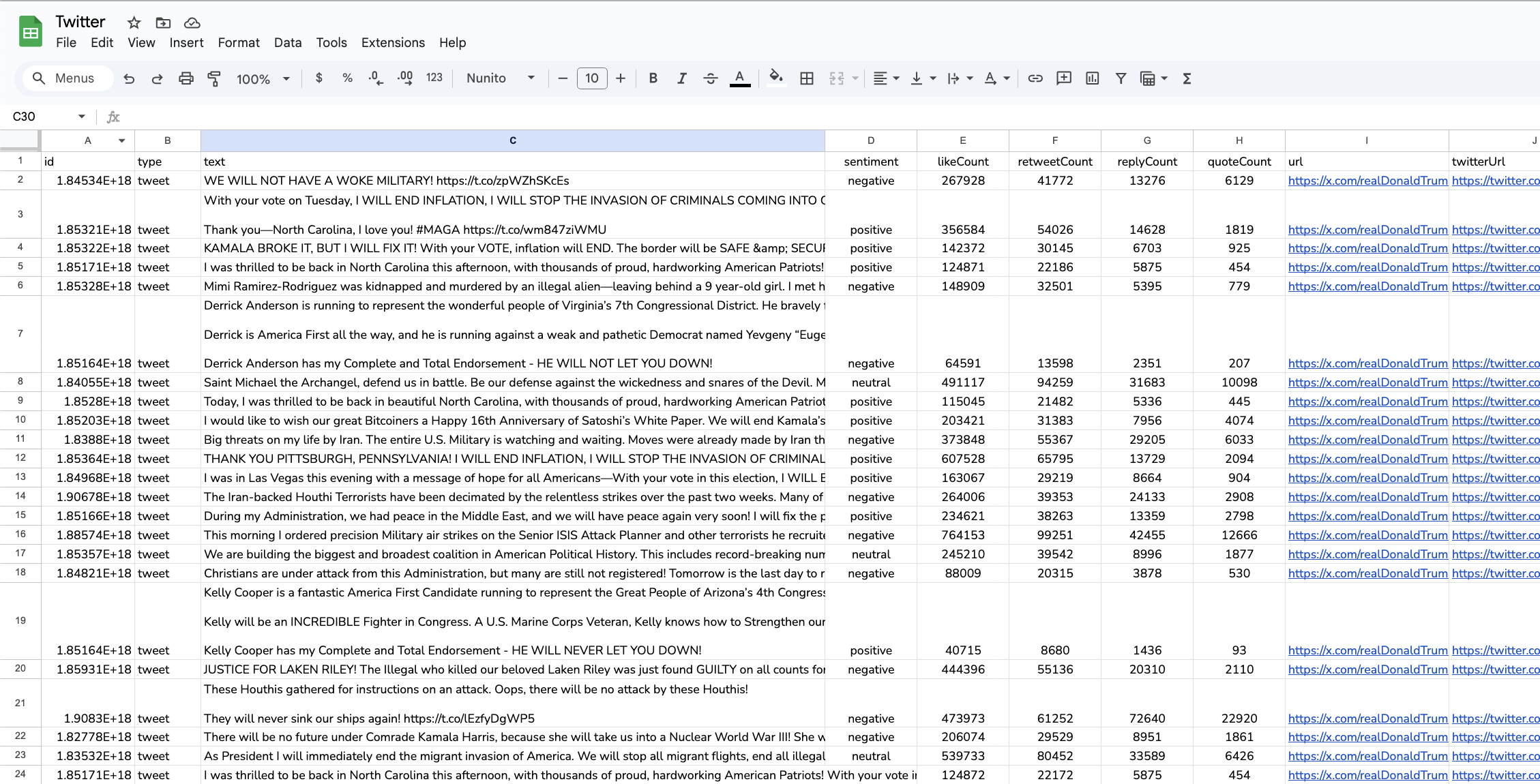Image resolution: width=1540 pixels, height=784 pixels.
Task: Select the paint format roller tool
Action: [214, 78]
